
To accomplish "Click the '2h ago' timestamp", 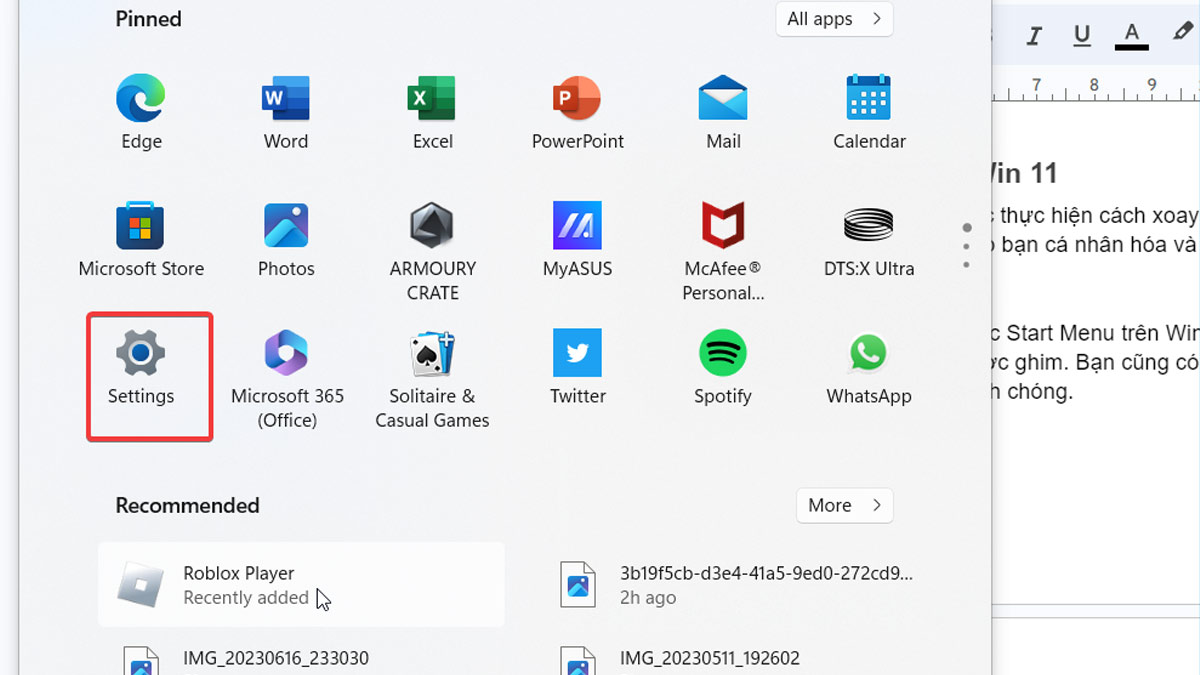I will tap(648, 598).
